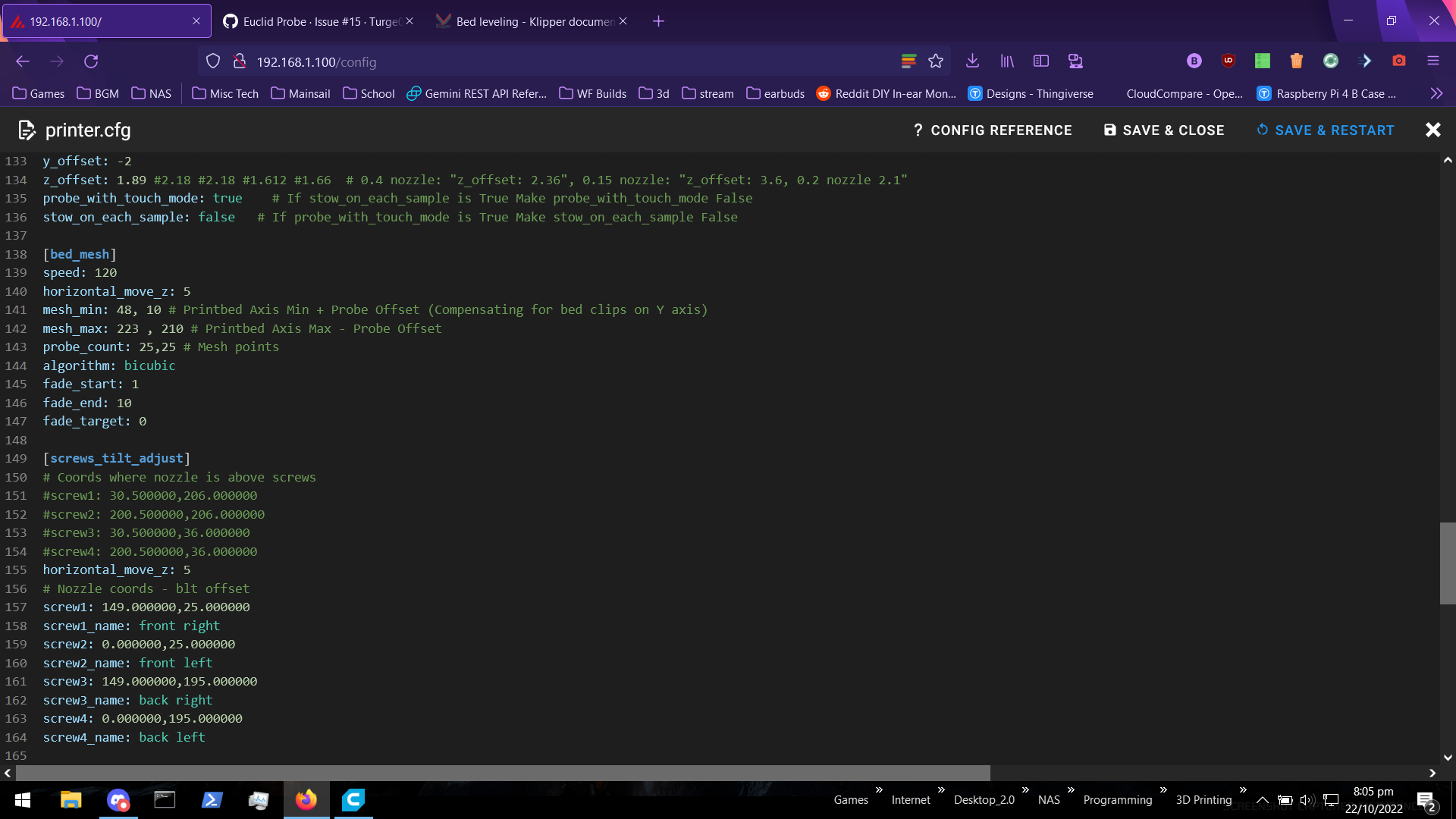Switch to the Euclid Probe Issue tab
Image resolution: width=1456 pixels, height=819 pixels.
[318, 21]
